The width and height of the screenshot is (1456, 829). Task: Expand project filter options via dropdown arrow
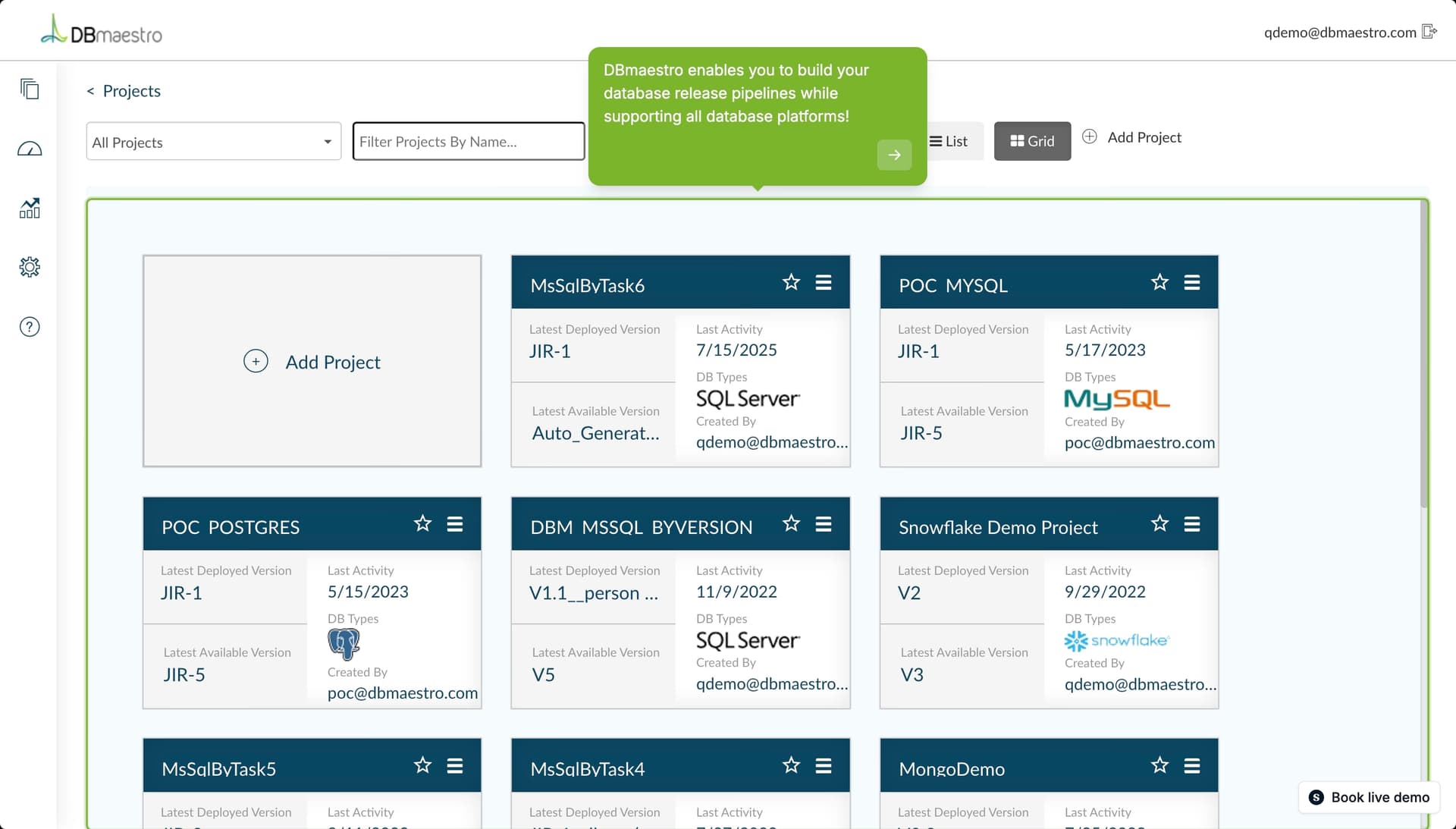(327, 141)
